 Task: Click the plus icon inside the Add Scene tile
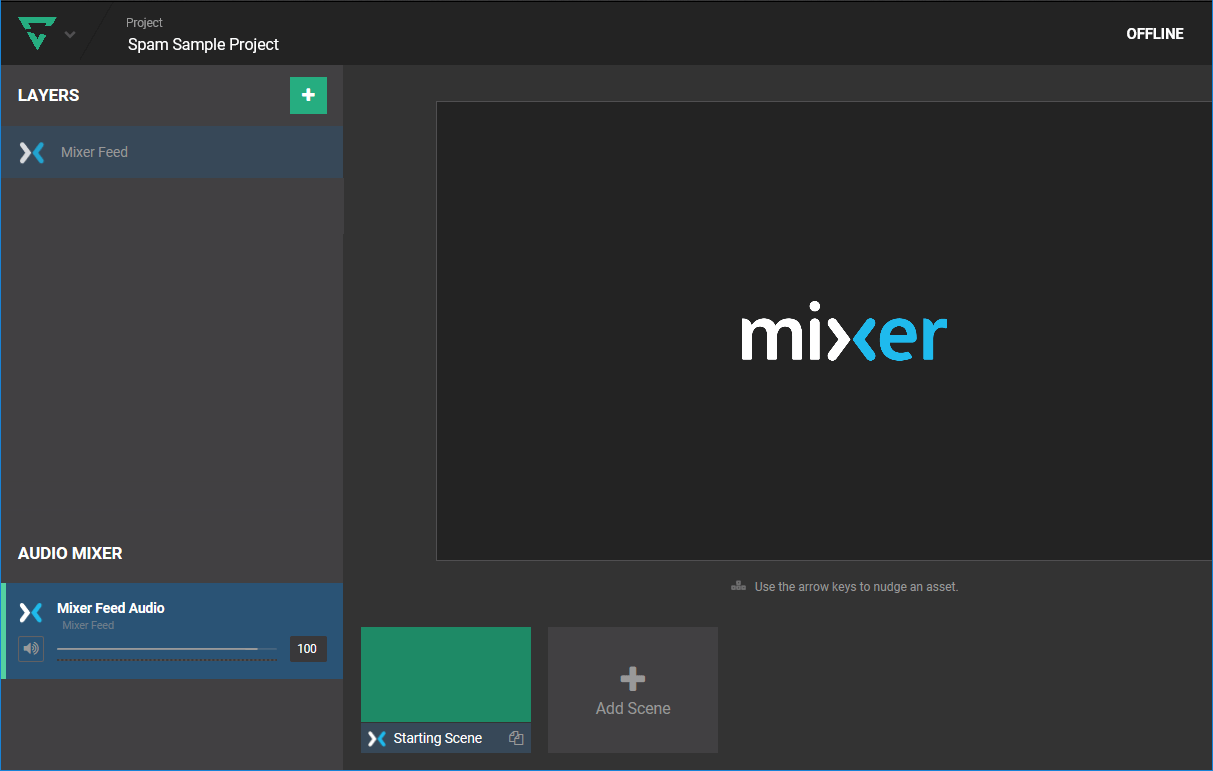(x=632, y=677)
